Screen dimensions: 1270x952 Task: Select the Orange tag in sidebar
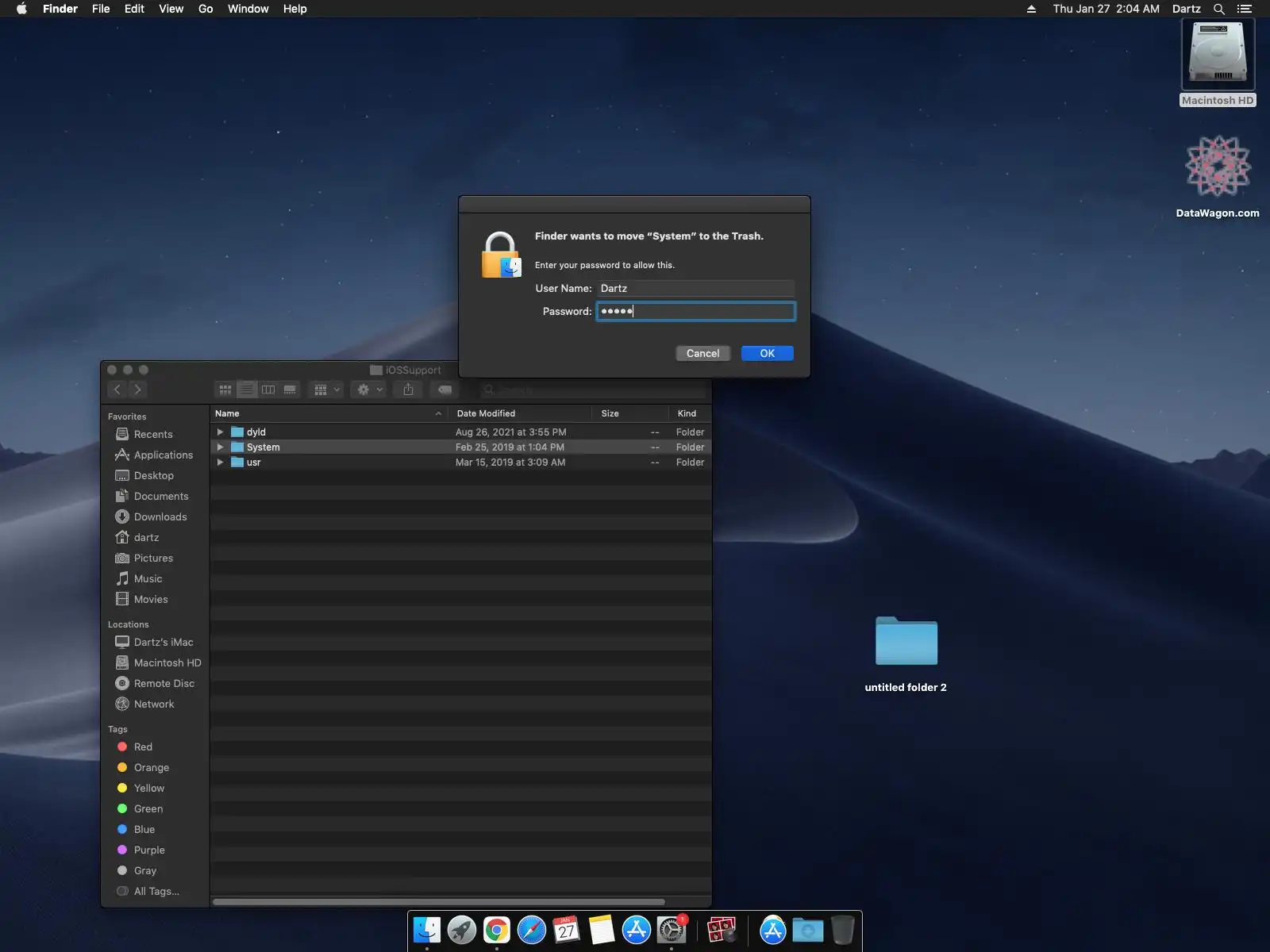[143, 767]
